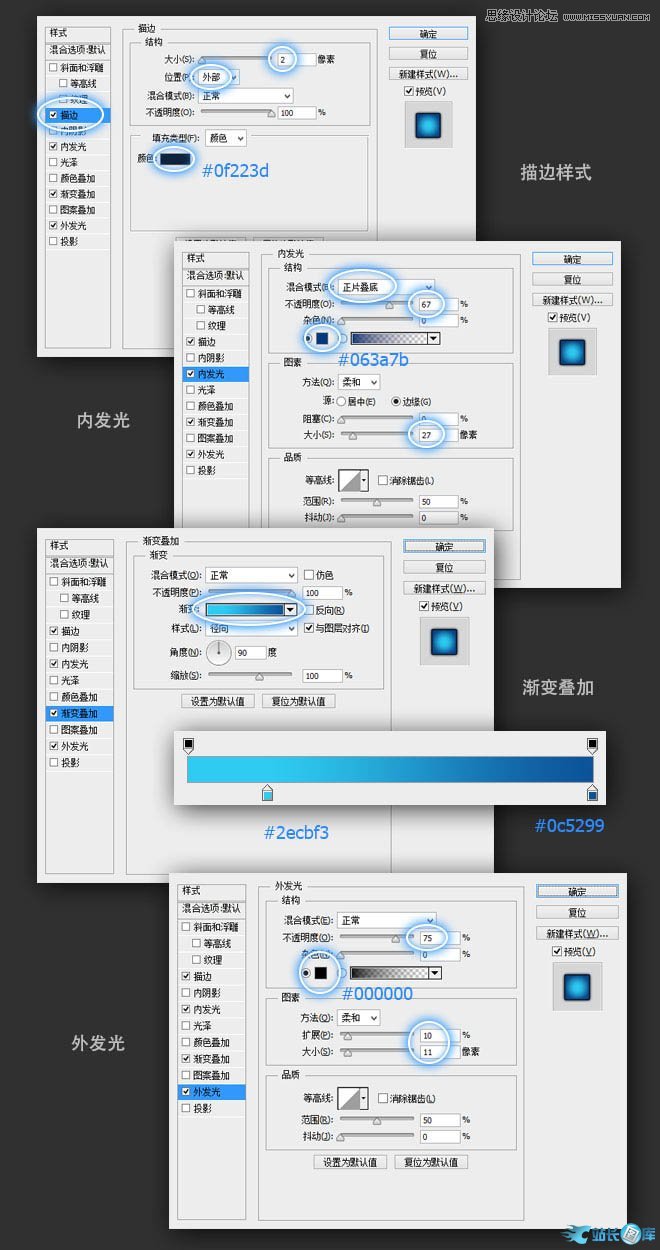Toggle the 反向 reverse checkbox in Gradient Overlay
This screenshot has height=1250, width=660.
pyautogui.click(x=309, y=610)
